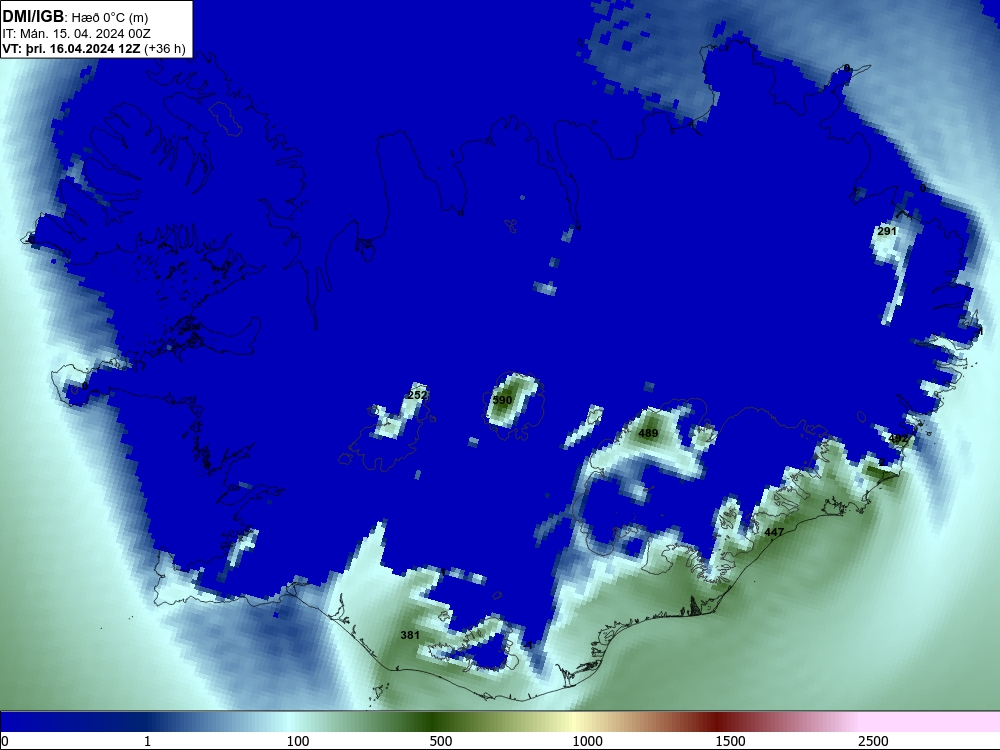Viewport: 1000px width, 750px height.
Task: Click the 590 freezing level label
Action: click(x=503, y=400)
